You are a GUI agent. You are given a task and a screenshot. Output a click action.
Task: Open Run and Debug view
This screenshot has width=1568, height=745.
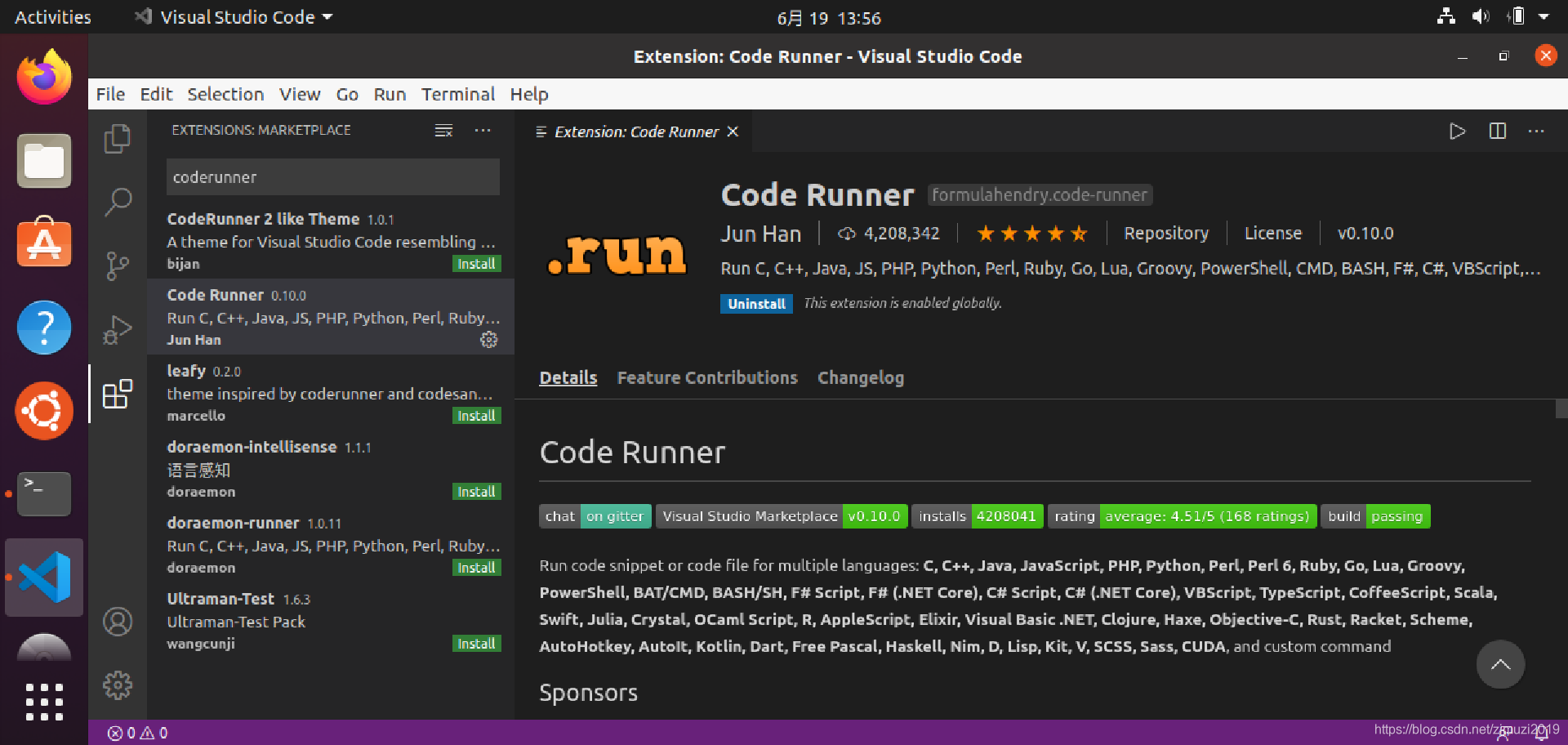pos(118,330)
